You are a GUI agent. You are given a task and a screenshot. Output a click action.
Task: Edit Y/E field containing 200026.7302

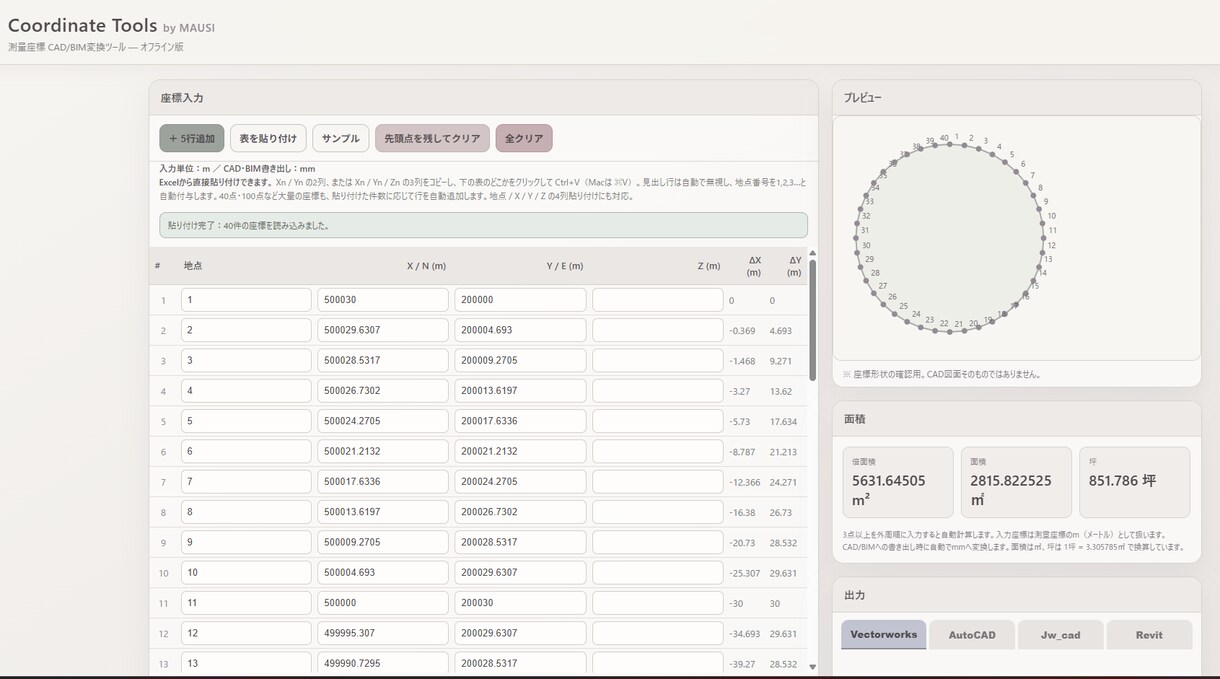pos(520,512)
